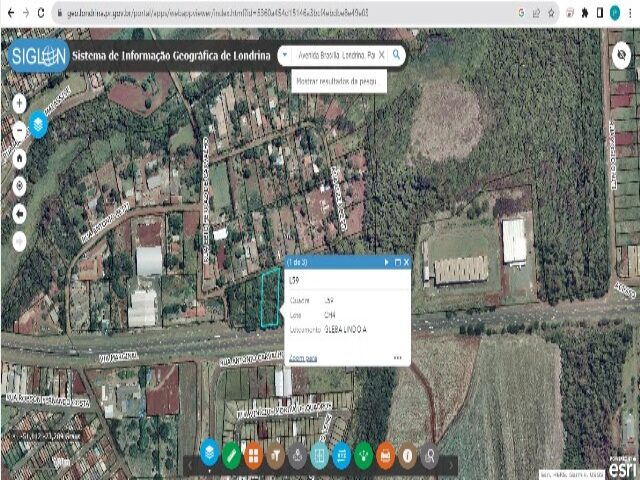Open popup more options ellipsis
640x480 pixels.
pos(398,358)
